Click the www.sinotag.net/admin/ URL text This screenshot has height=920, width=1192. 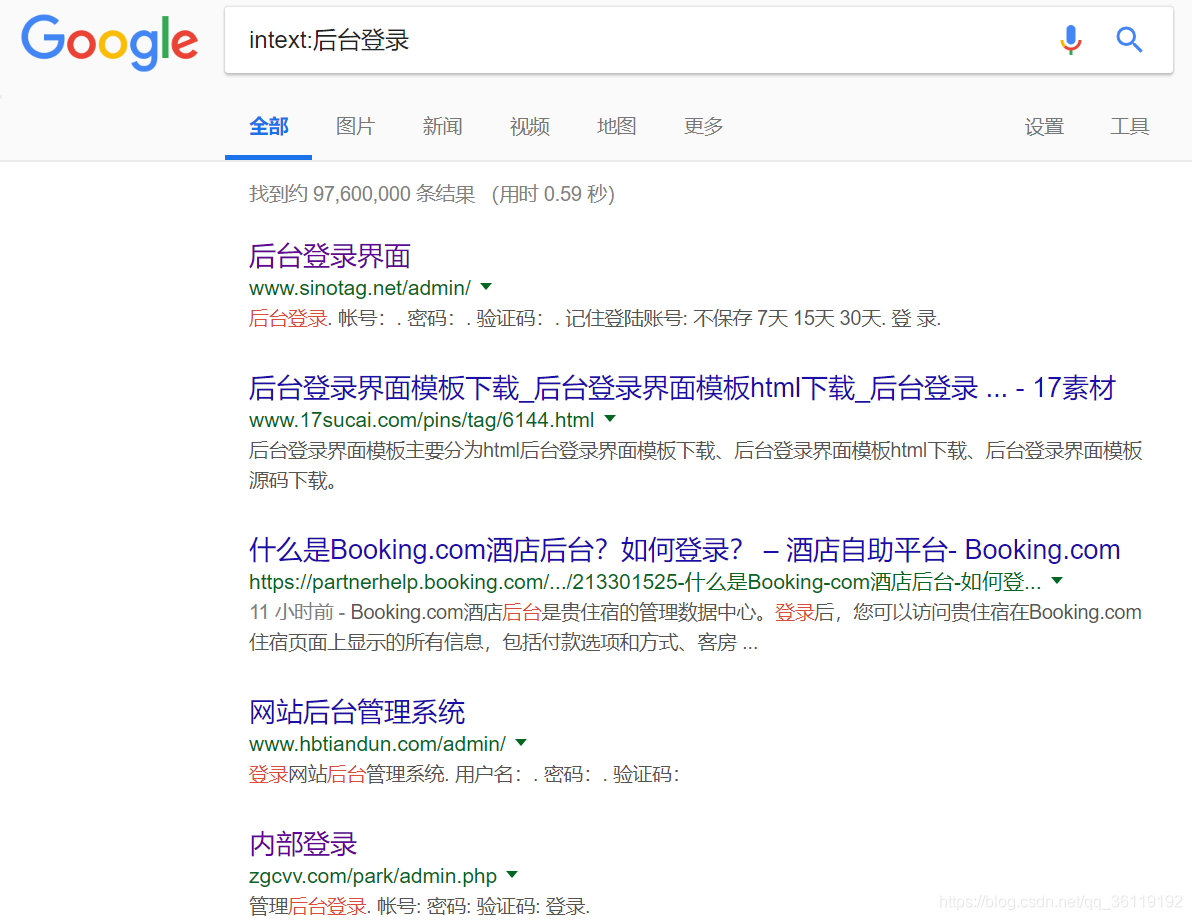(360, 288)
